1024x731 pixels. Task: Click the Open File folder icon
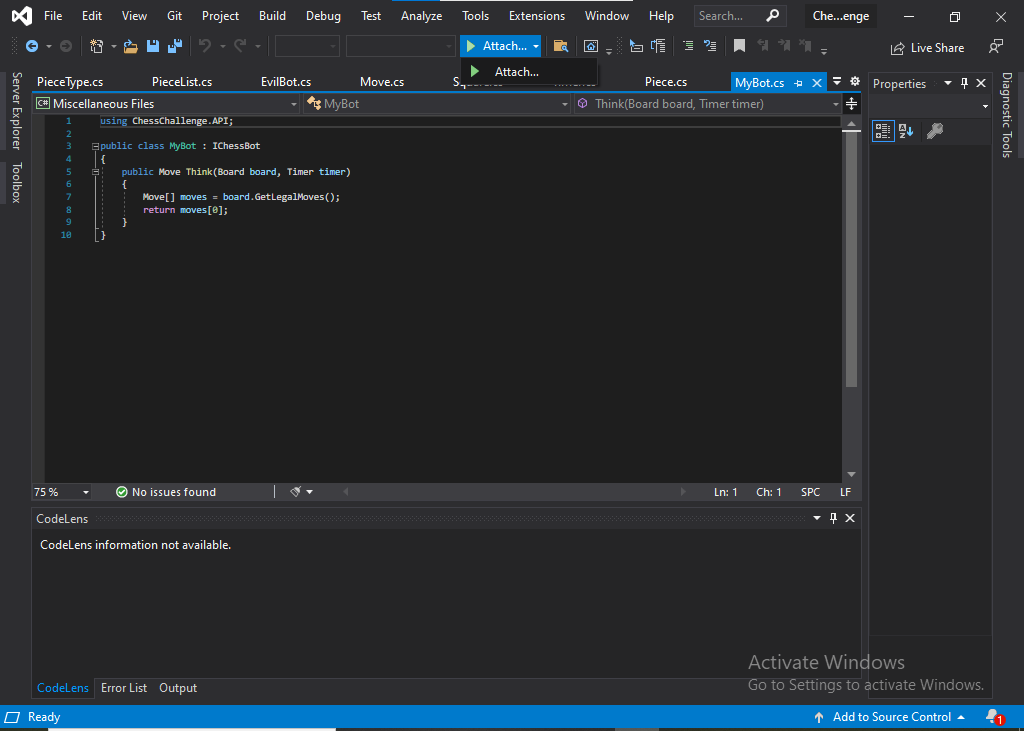[x=131, y=46]
